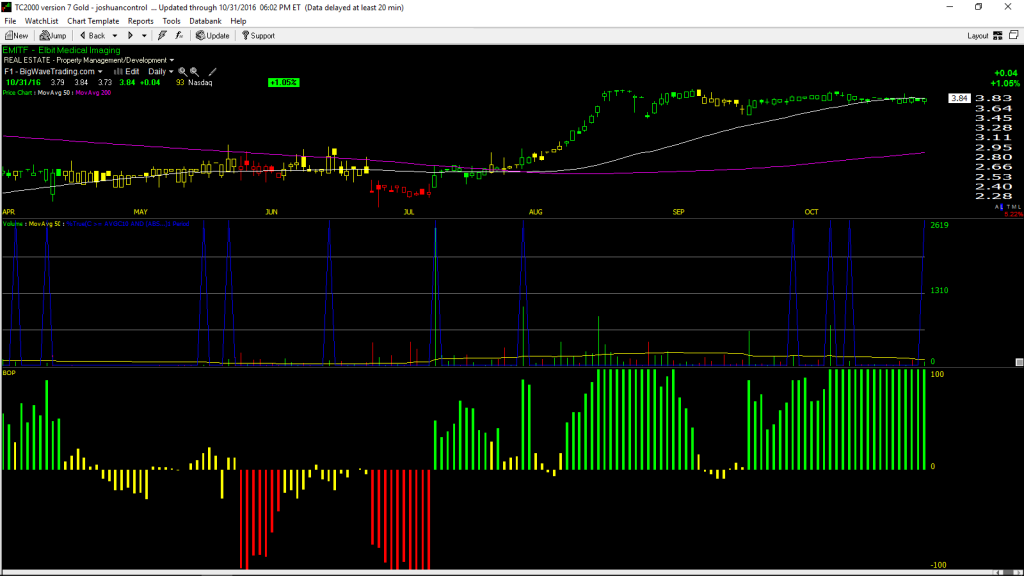This screenshot has width=1024, height=576.
Task: Click the 10/31/16 date readout
Action: 24,83
